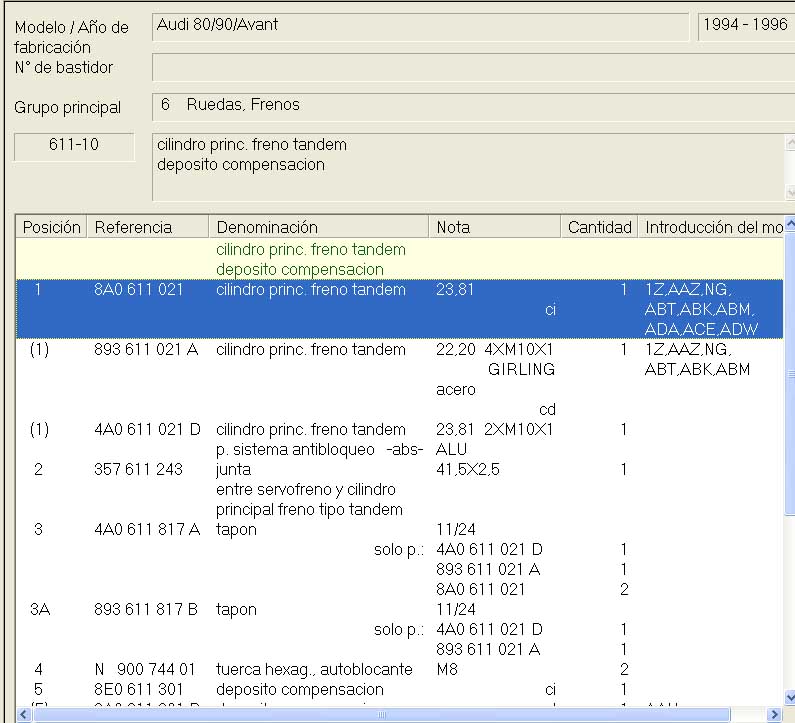The image size is (795, 723).
Task: Click the description box with cilindro princ. freno tandem
Action: [468, 167]
